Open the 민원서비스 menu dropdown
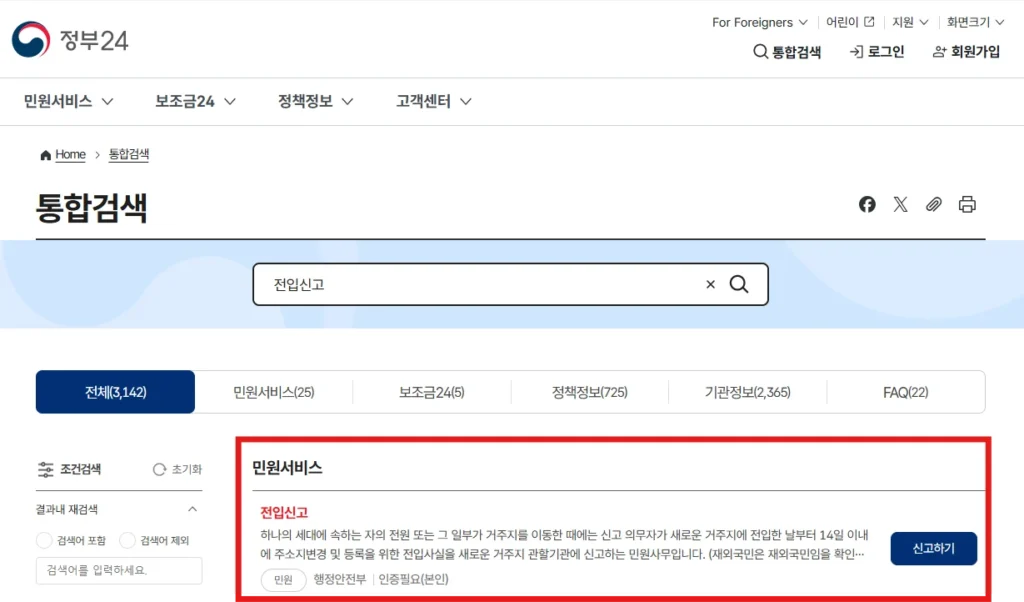Image resolution: width=1024 pixels, height=602 pixels. click(x=68, y=101)
